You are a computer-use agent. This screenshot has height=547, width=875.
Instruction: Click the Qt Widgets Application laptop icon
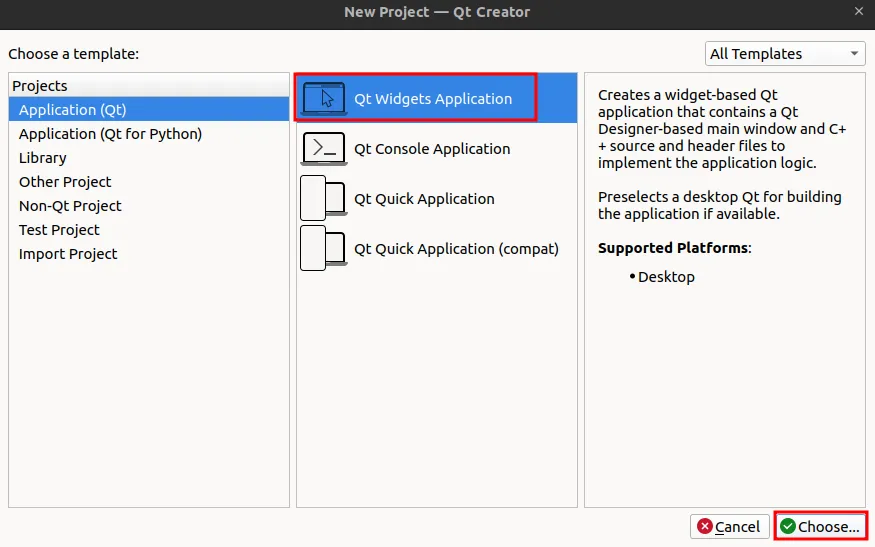pos(324,98)
